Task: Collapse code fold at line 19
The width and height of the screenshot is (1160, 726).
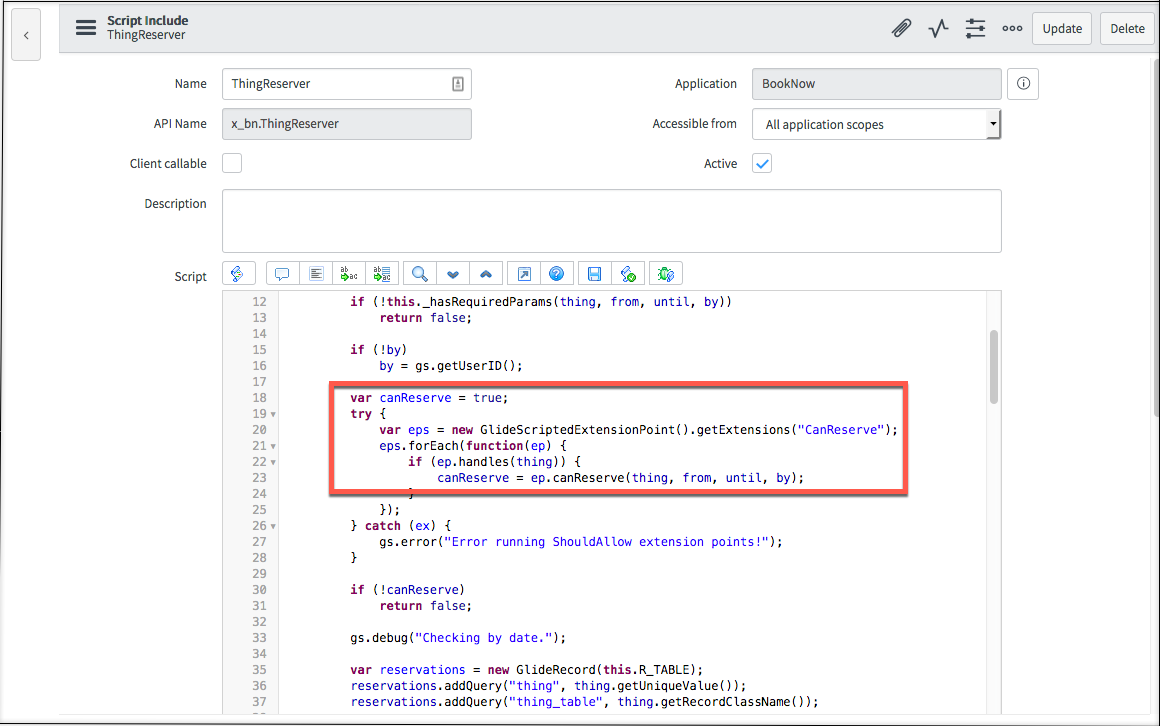Action: (274, 414)
